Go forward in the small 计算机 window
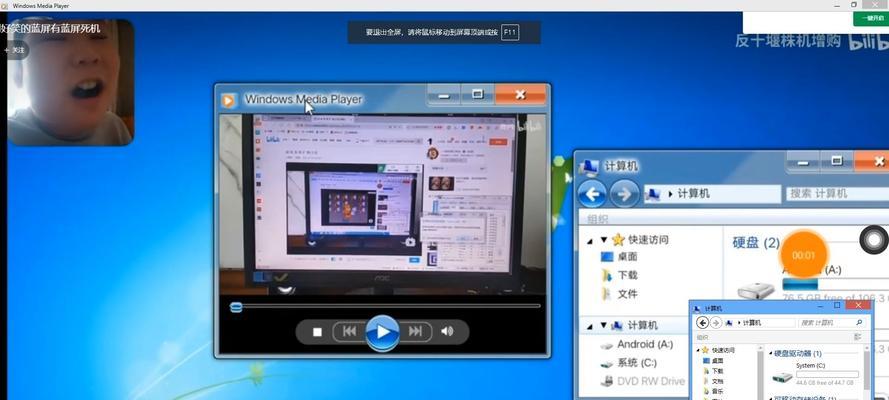This screenshot has height=400, width=889. [x=716, y=322]
